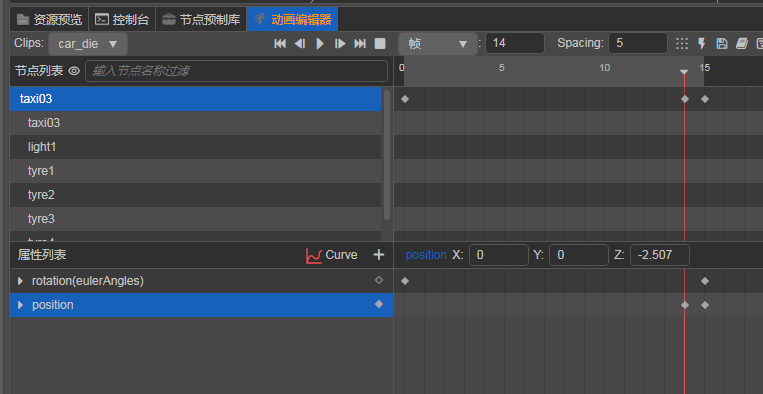Expand the position property track
763x394 pixels.
tap(20, 305)
